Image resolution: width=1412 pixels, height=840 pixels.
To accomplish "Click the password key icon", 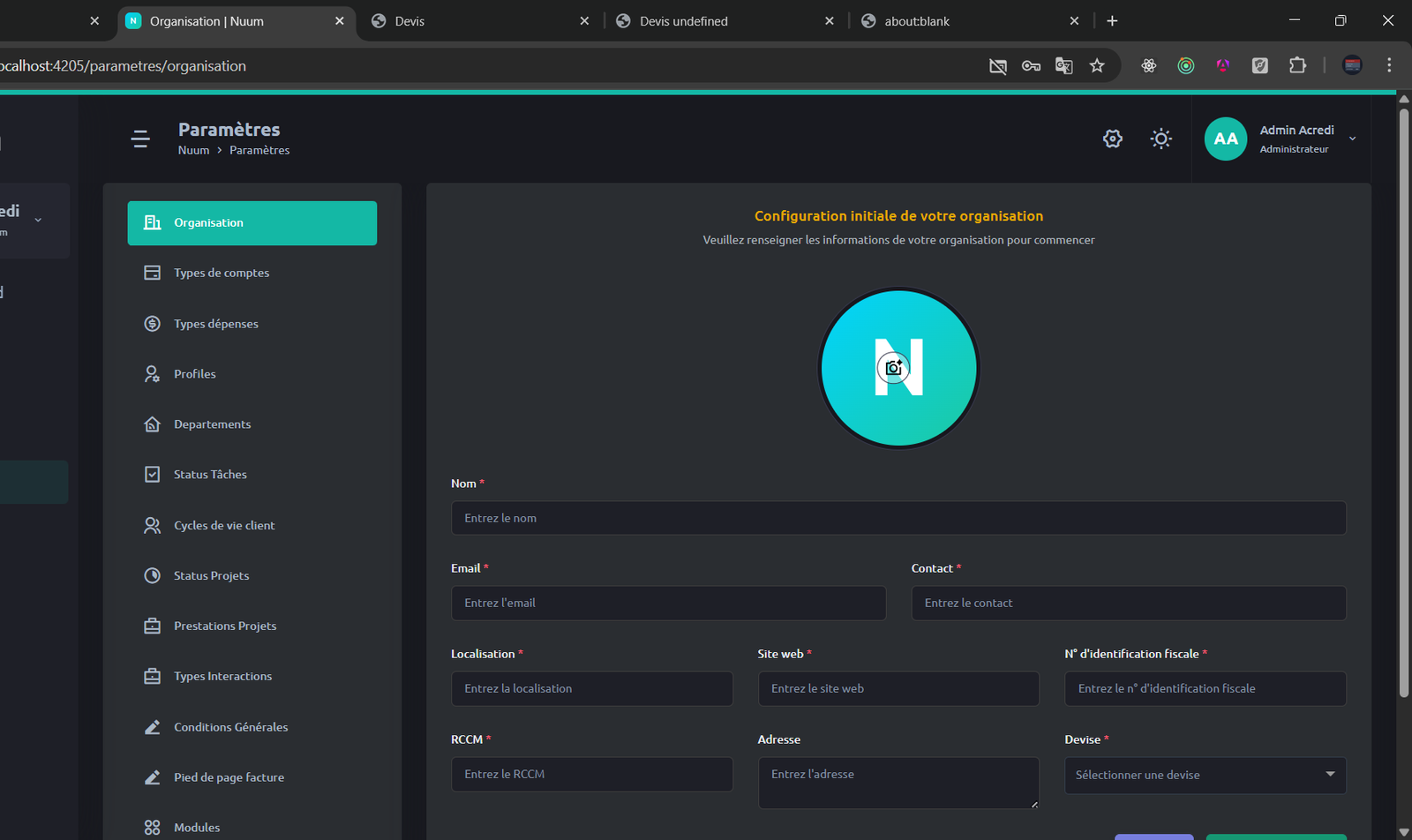I will [x=1031, y=66].
